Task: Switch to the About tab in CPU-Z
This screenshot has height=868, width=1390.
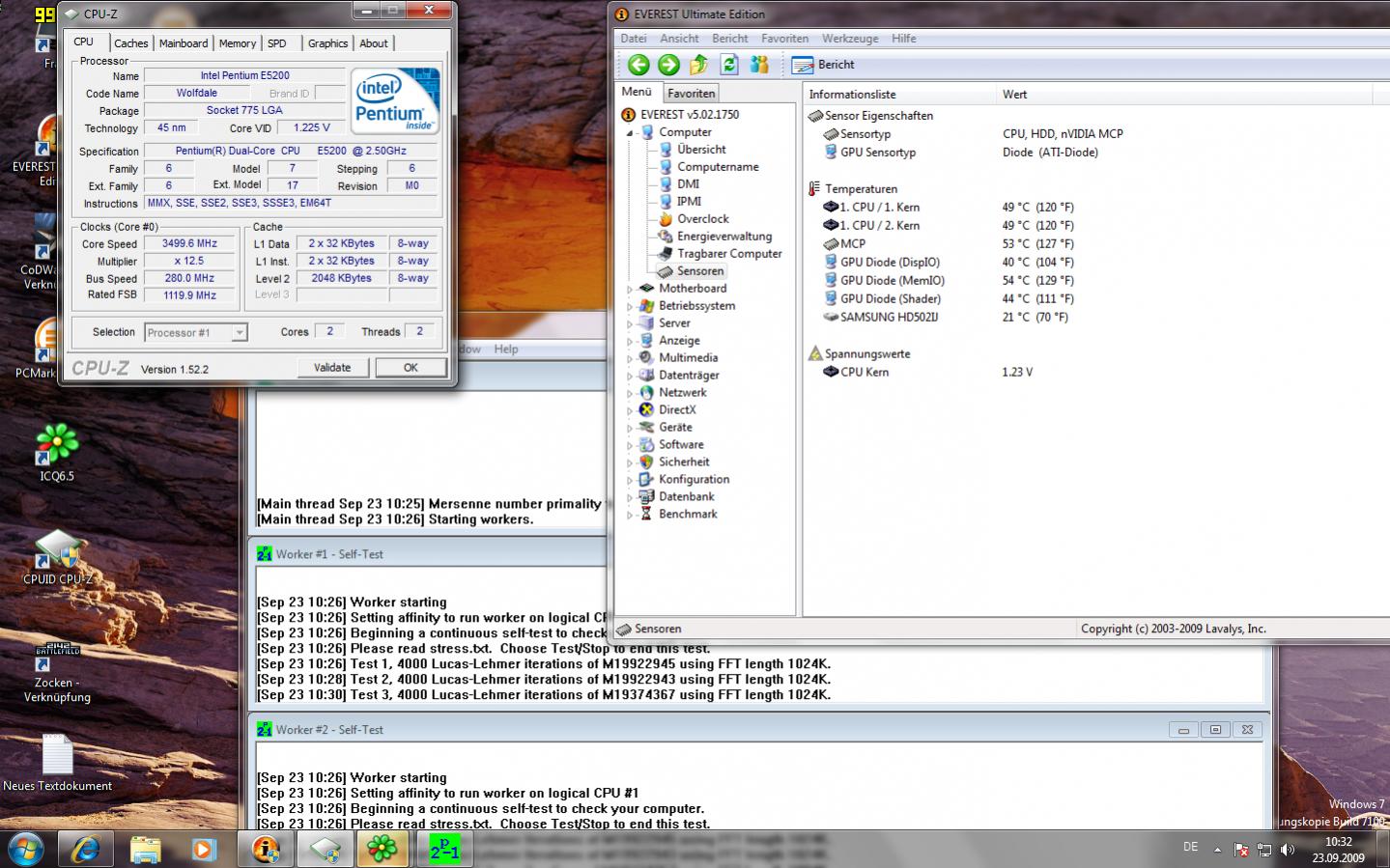Action: (374, 43)
